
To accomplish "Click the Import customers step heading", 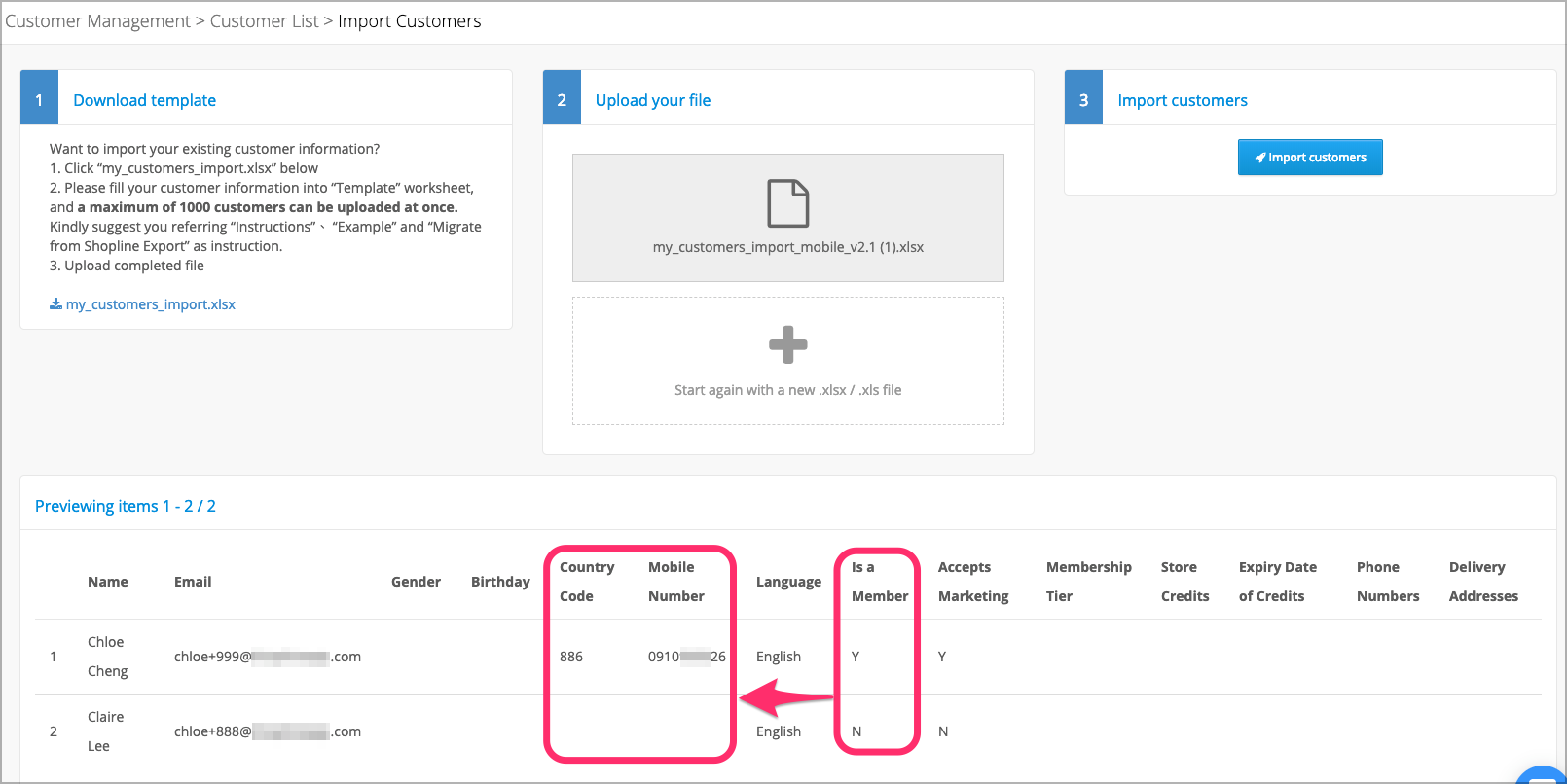I will pos(1183,100).
